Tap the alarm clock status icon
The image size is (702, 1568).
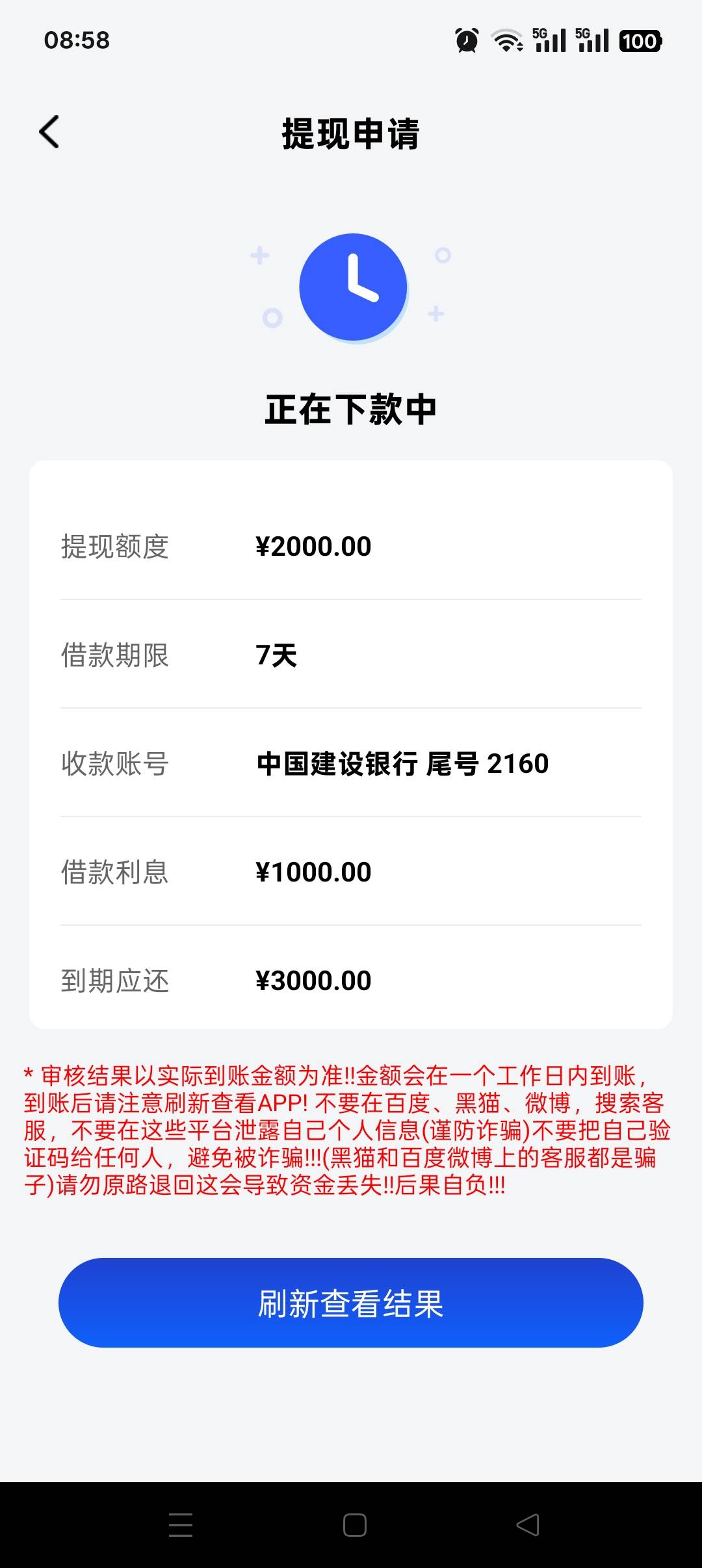467,40
